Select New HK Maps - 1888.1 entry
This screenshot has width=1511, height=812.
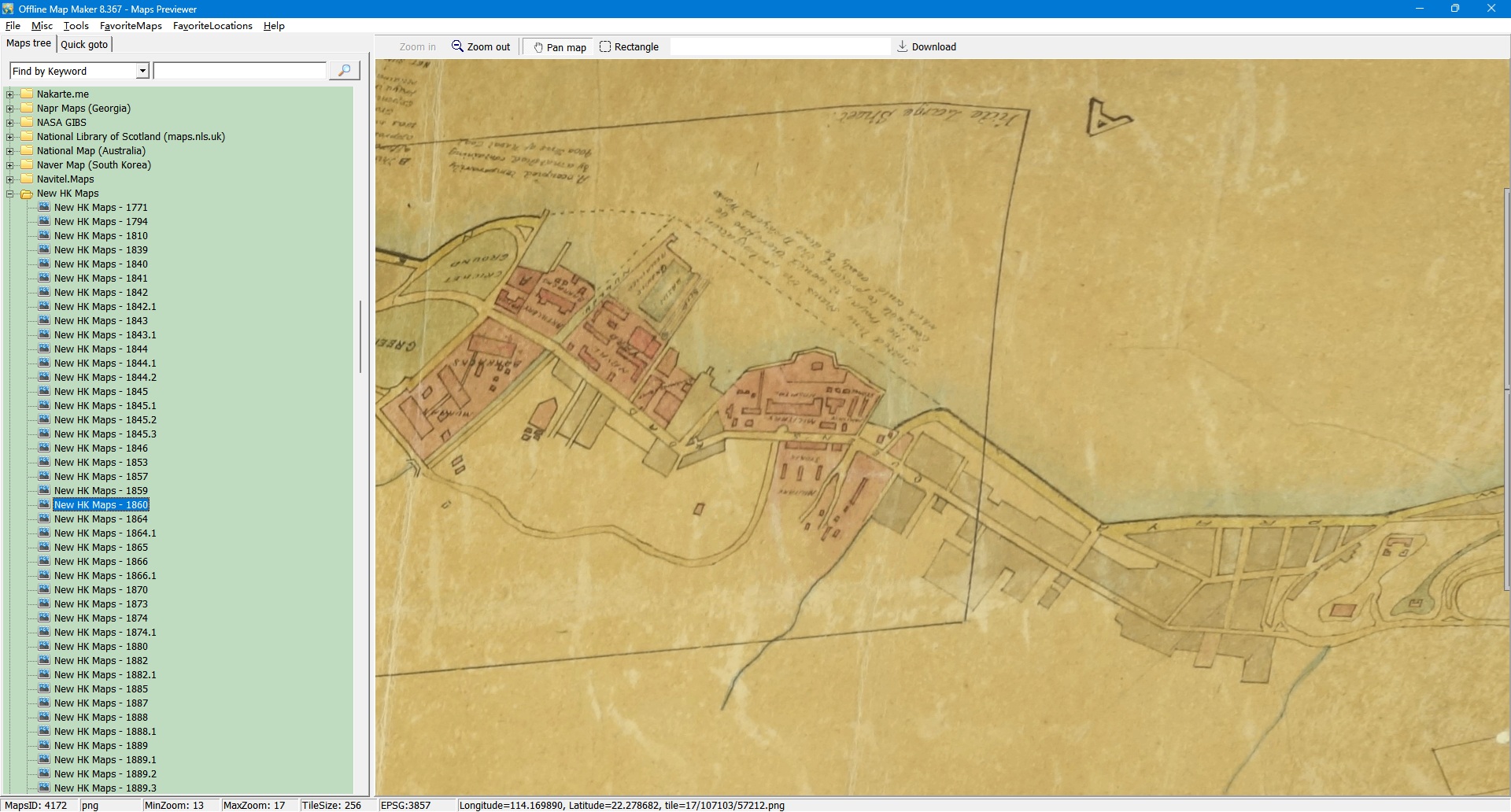tap(105, 732)
